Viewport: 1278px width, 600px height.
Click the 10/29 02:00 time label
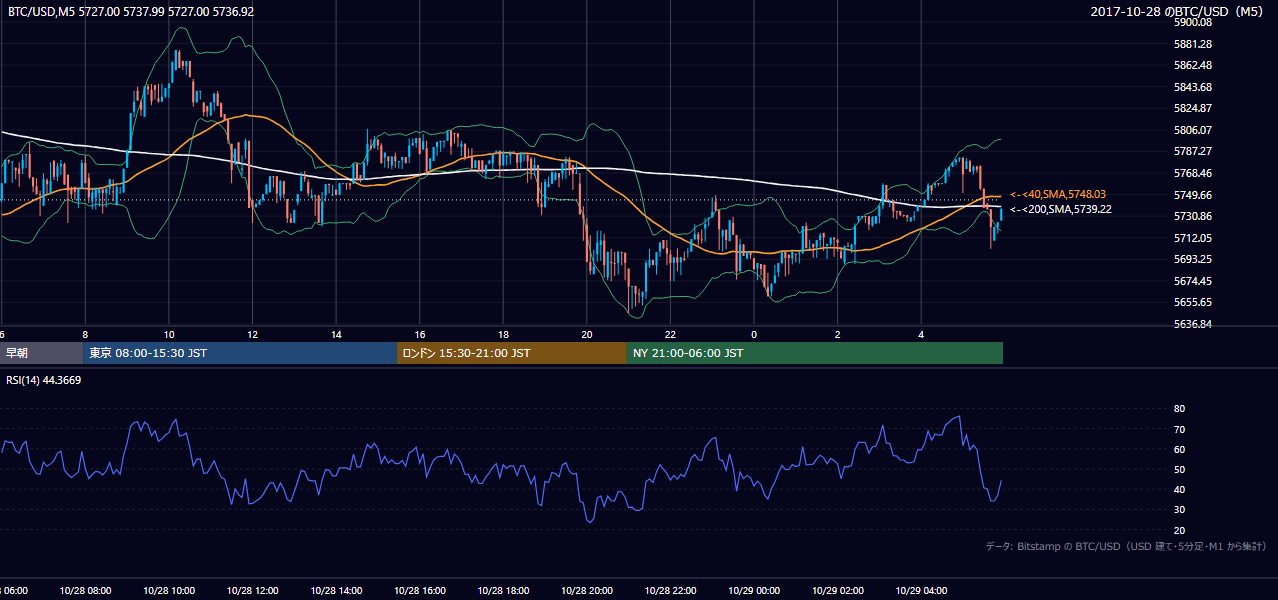[x=836, y=590]
